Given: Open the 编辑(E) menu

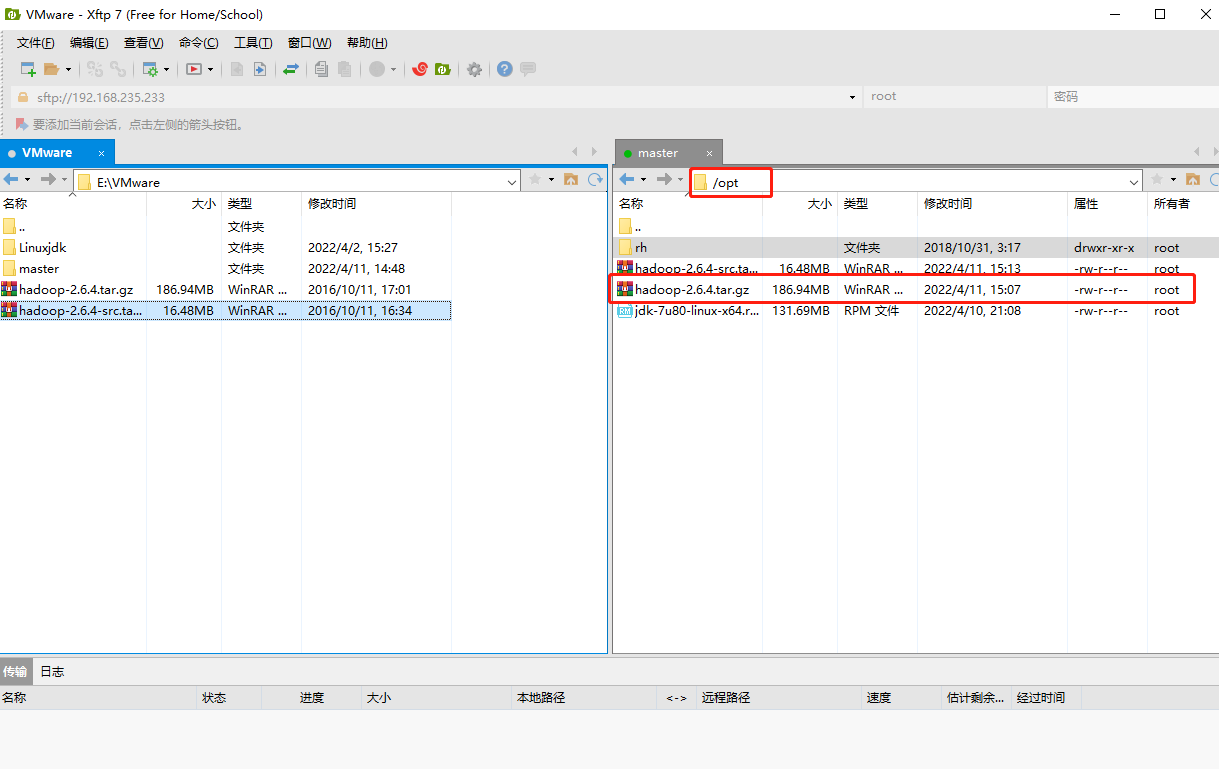Looking at the screenshot, I should 89,43.
